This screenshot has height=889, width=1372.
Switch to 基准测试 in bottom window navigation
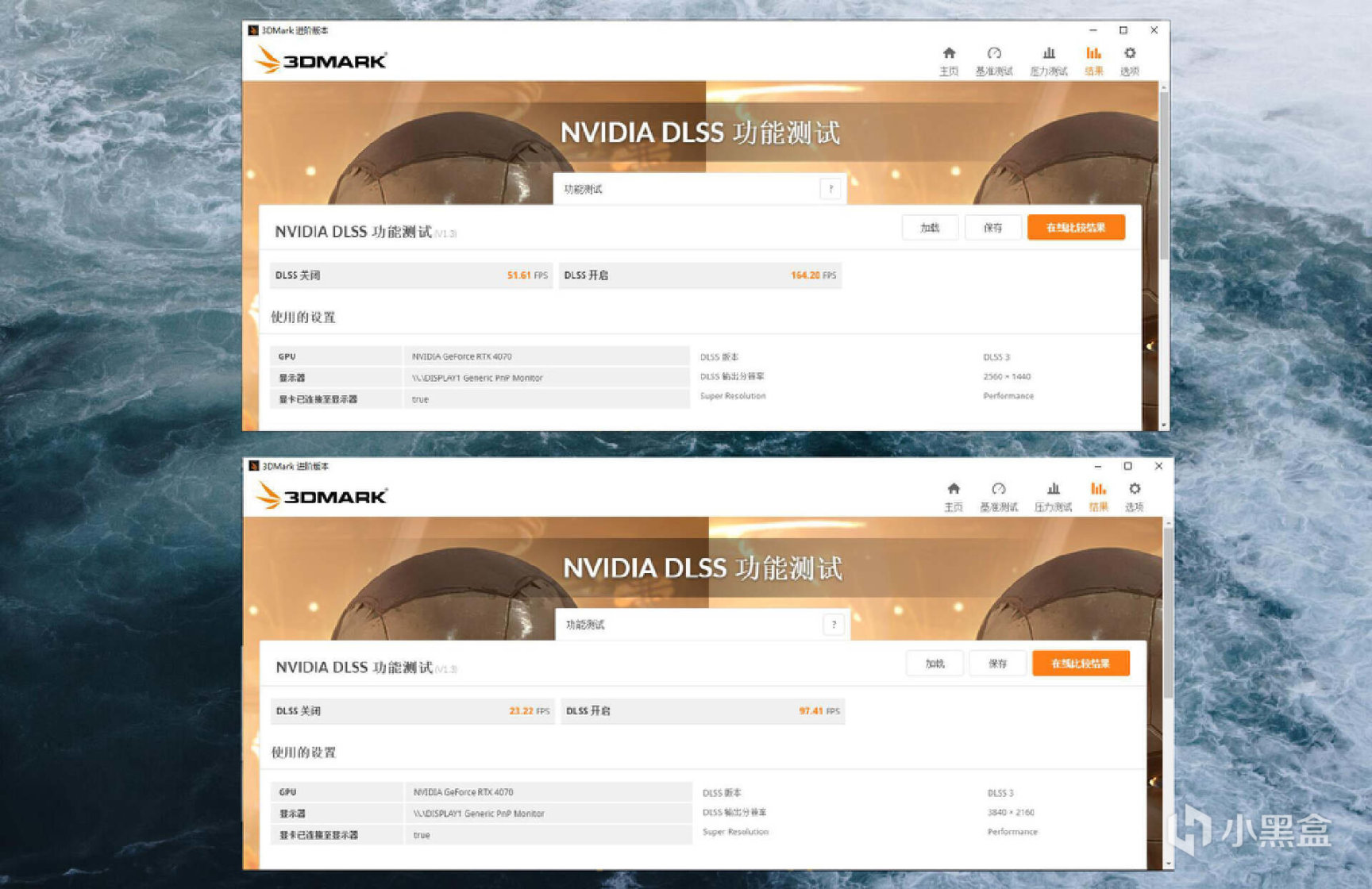pyautogui.click(x=1000, y=496)
